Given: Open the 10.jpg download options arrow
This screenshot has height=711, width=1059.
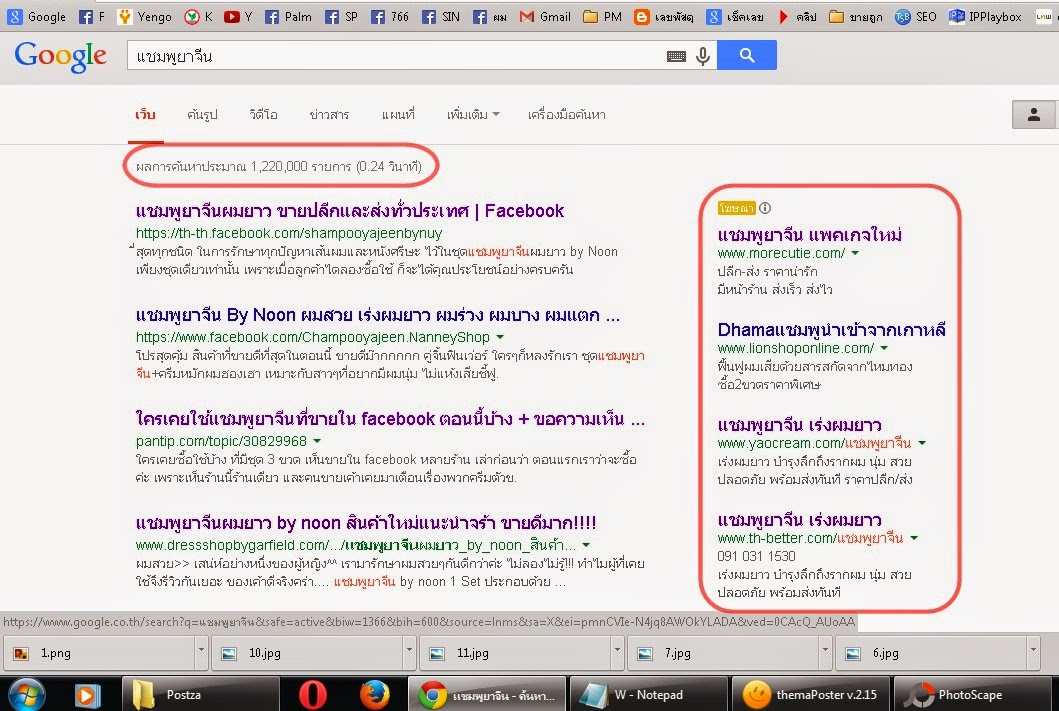Looking at the screenshot, I should click(x=409, y=650).
